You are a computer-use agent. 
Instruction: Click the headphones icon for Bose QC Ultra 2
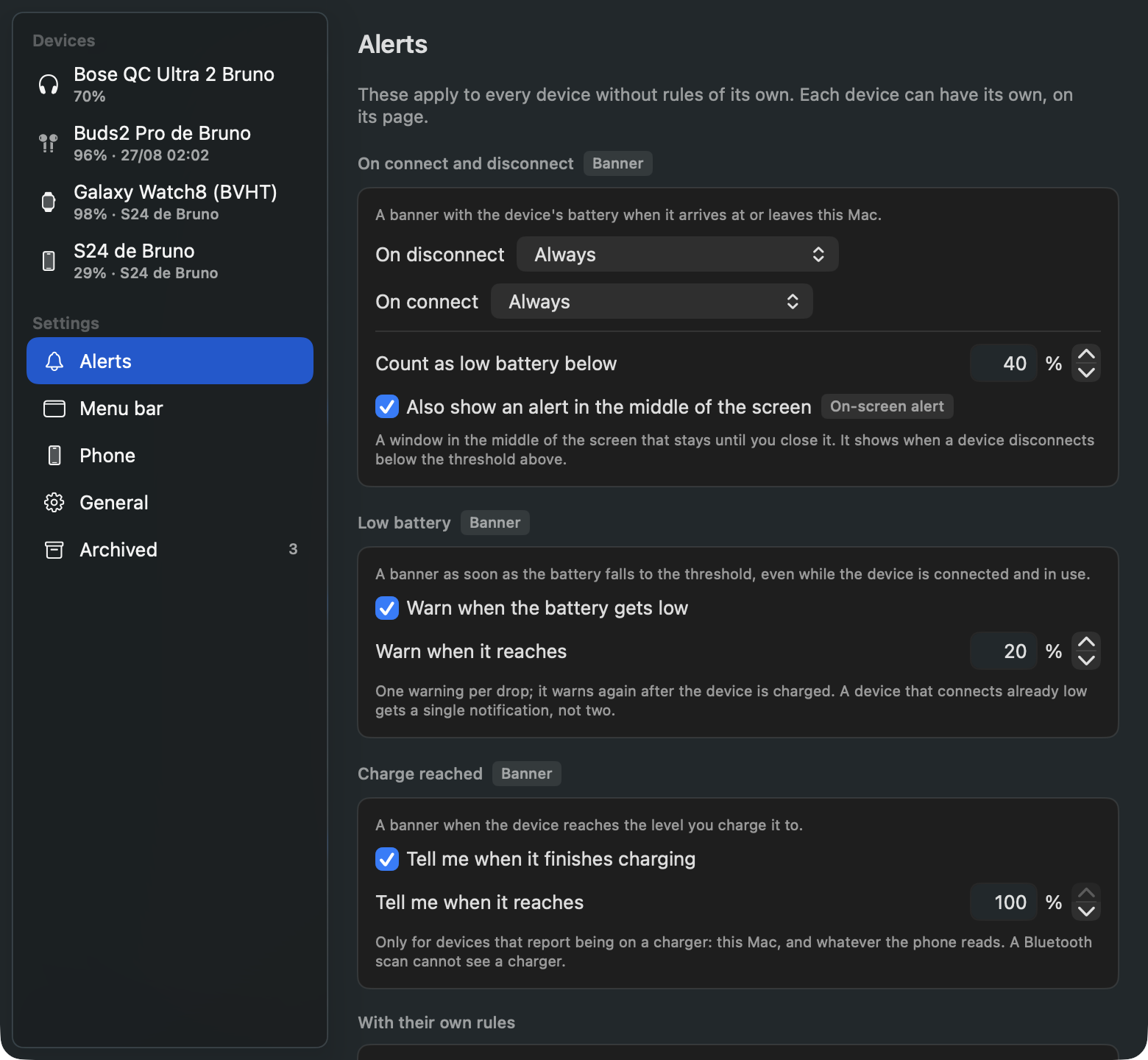click(x=49, y=85)
